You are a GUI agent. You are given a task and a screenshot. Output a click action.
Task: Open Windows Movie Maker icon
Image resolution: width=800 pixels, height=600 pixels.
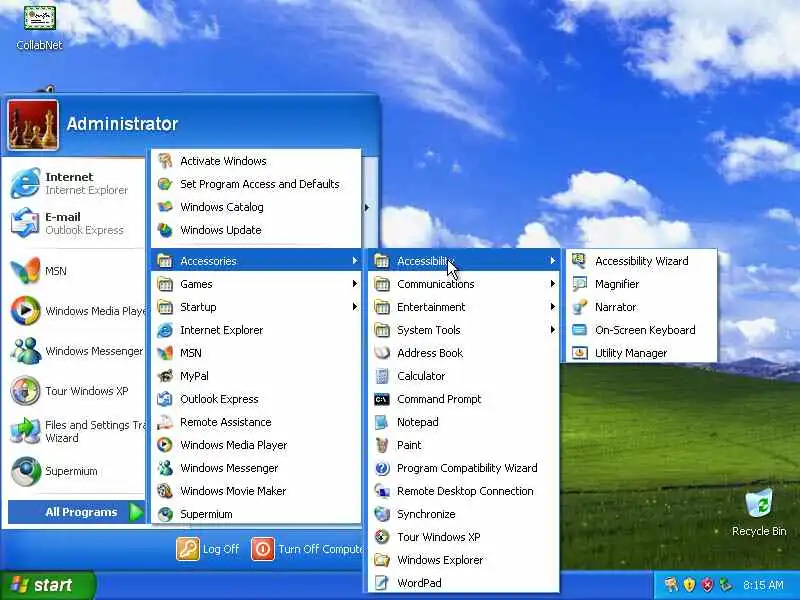165,491
